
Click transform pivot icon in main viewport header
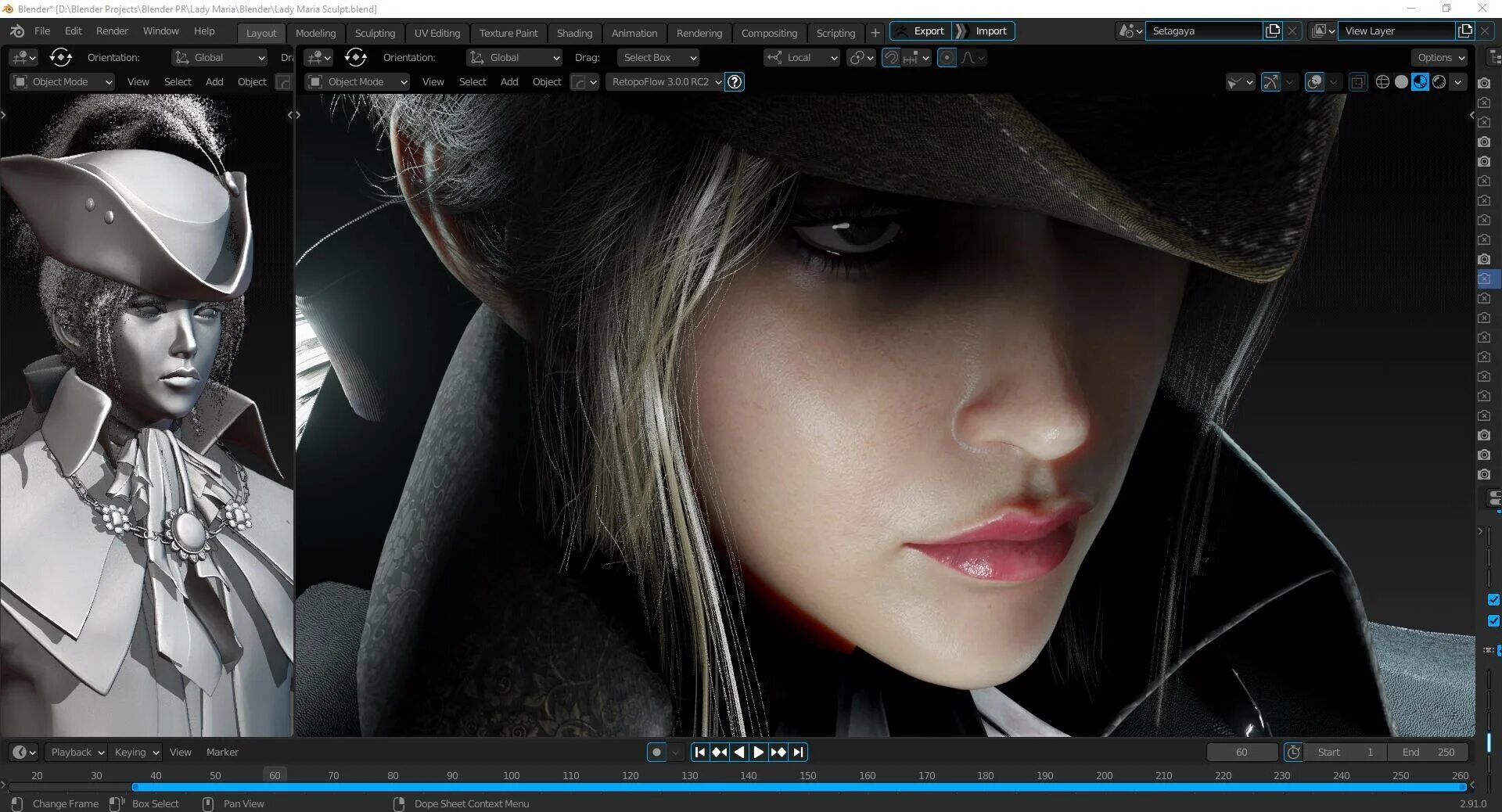point(355,57)
